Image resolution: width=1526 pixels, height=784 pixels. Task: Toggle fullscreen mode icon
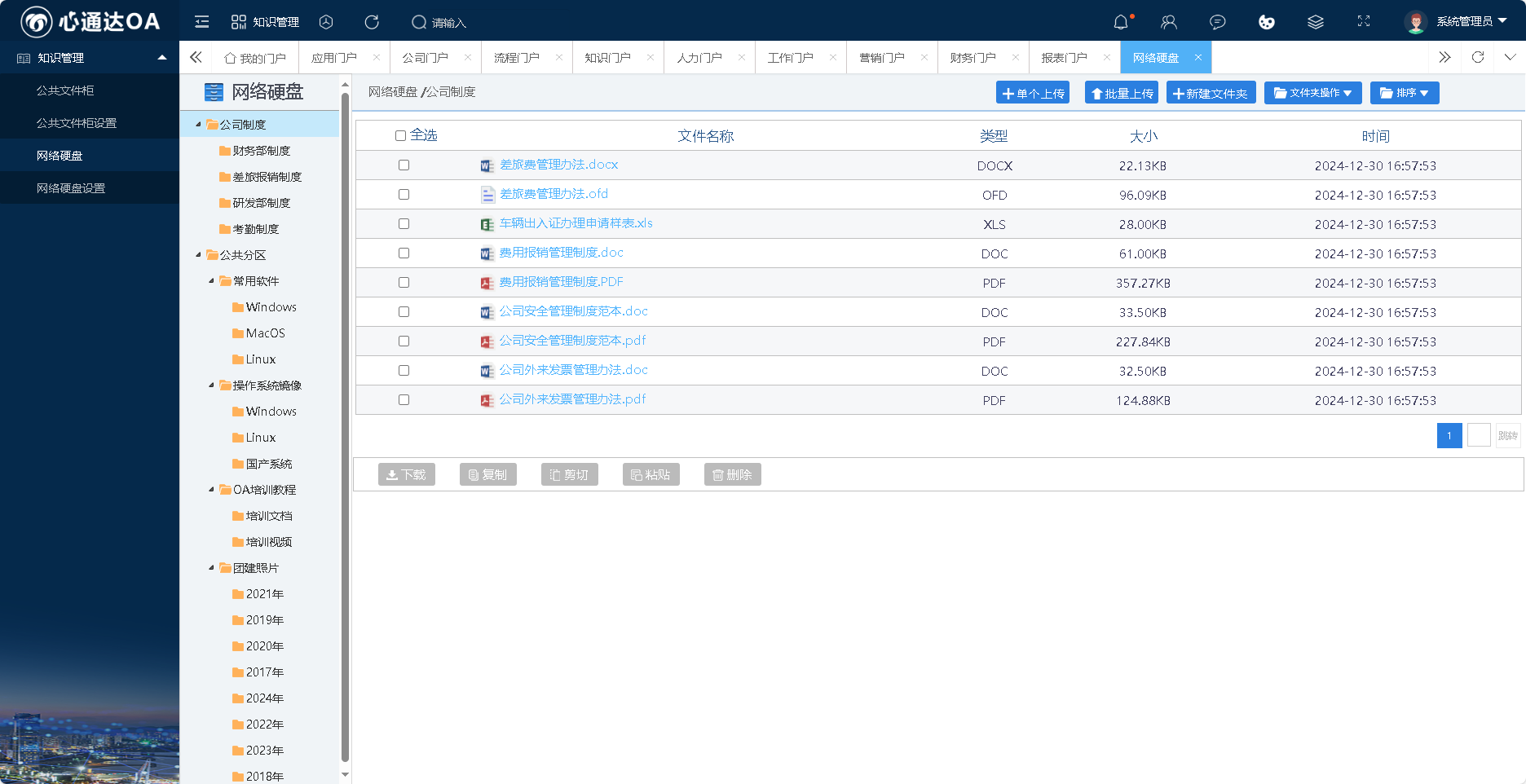point(1364,21)
